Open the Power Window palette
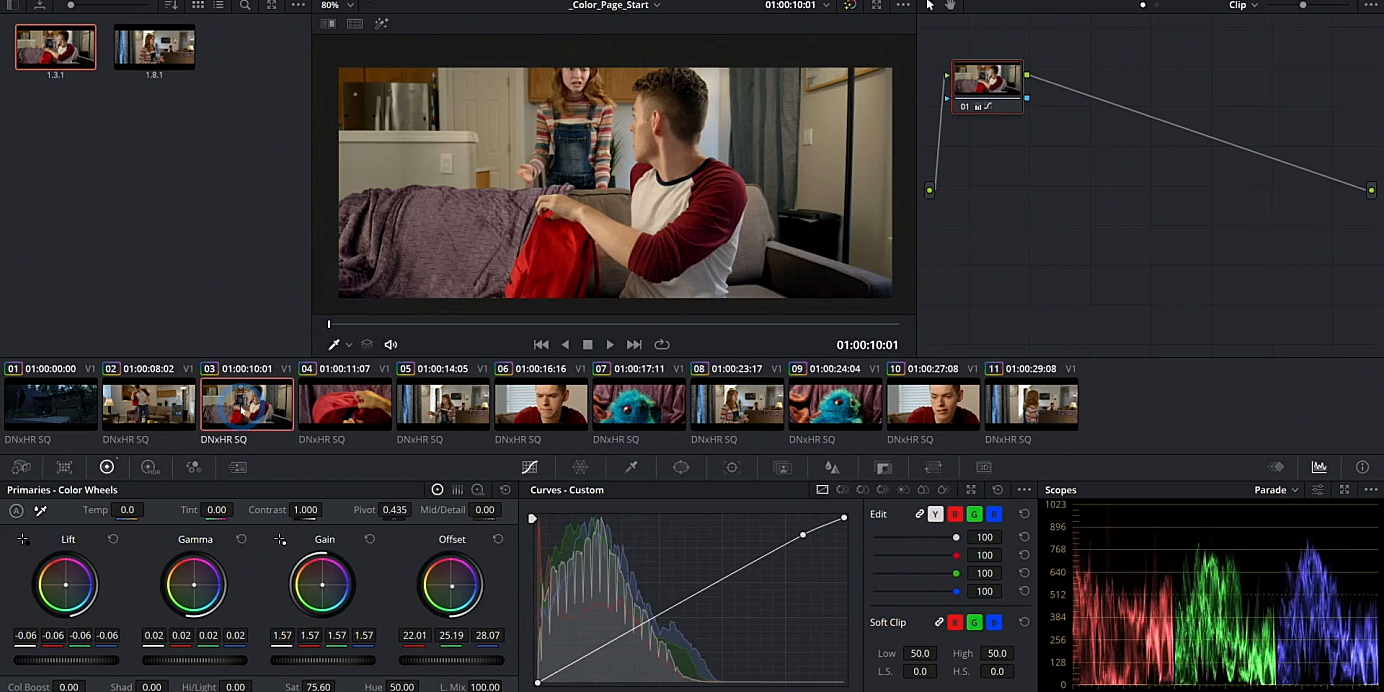The height and width of the screenshot is (692, 1384). 681,467
